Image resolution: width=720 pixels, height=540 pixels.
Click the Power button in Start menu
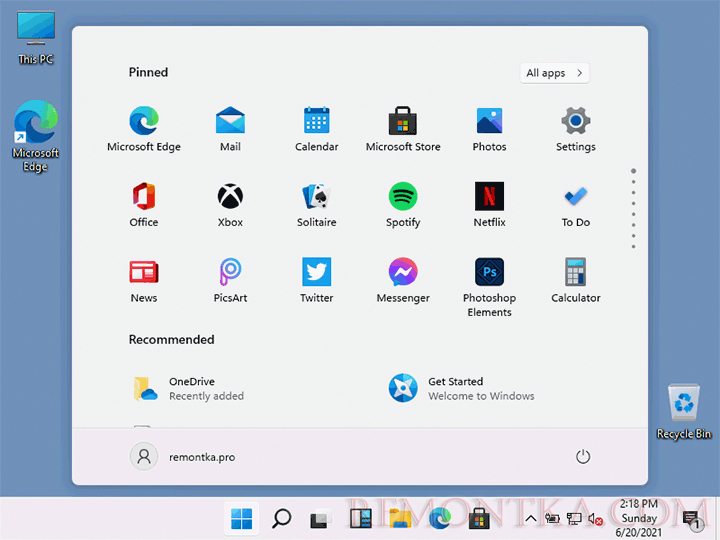[583, 457]
